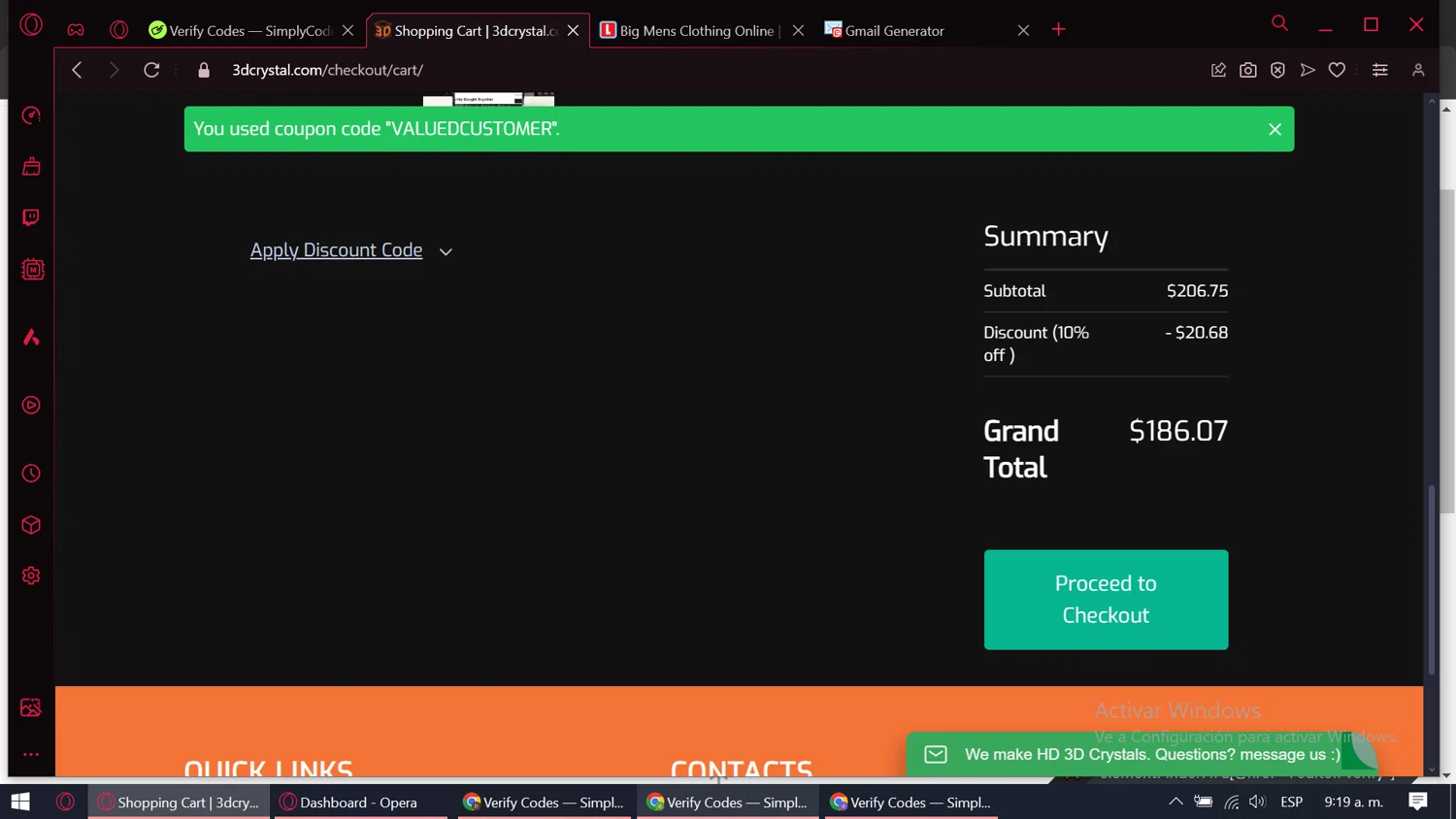
Task: Open the Opera main menu icon
Action: 31,24
